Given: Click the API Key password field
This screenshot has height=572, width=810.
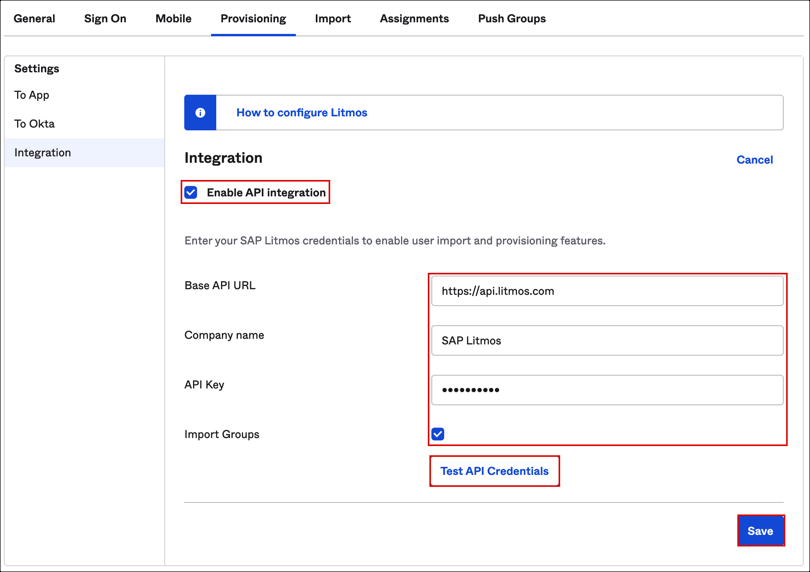Looking at the screenshot, I should [x=607, y=390].
